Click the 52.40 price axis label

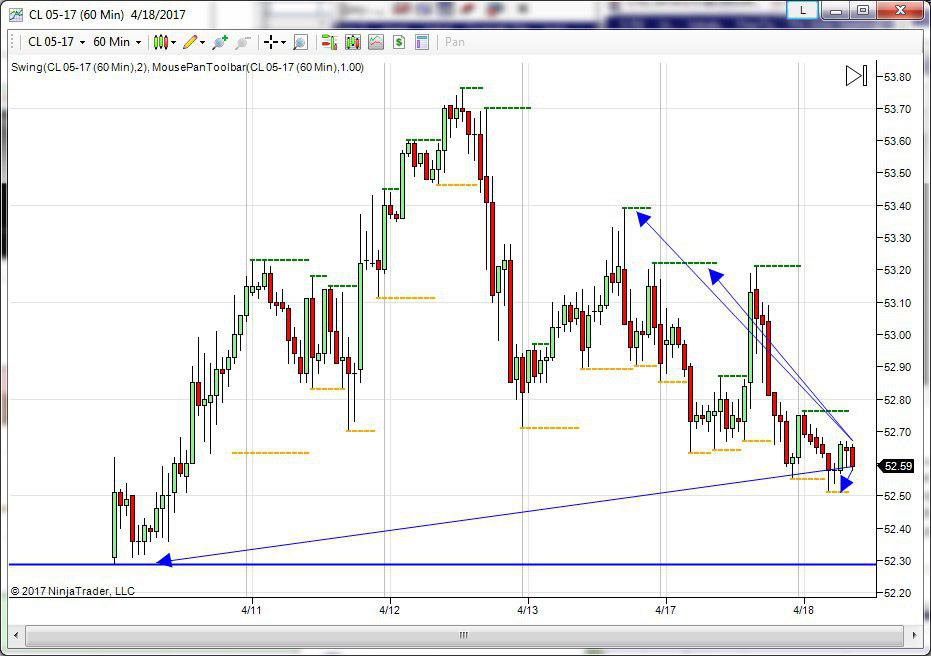point(897,528)
